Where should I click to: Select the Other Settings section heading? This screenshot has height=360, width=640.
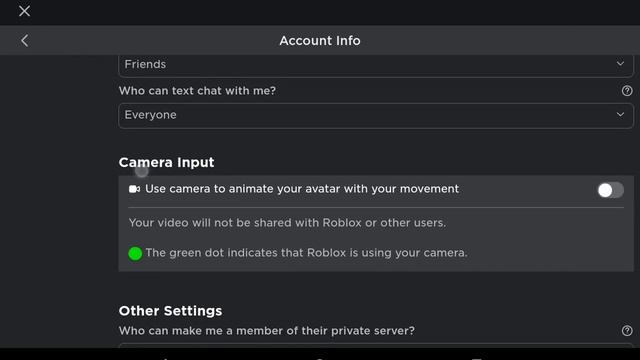click(x=170, y=311)
